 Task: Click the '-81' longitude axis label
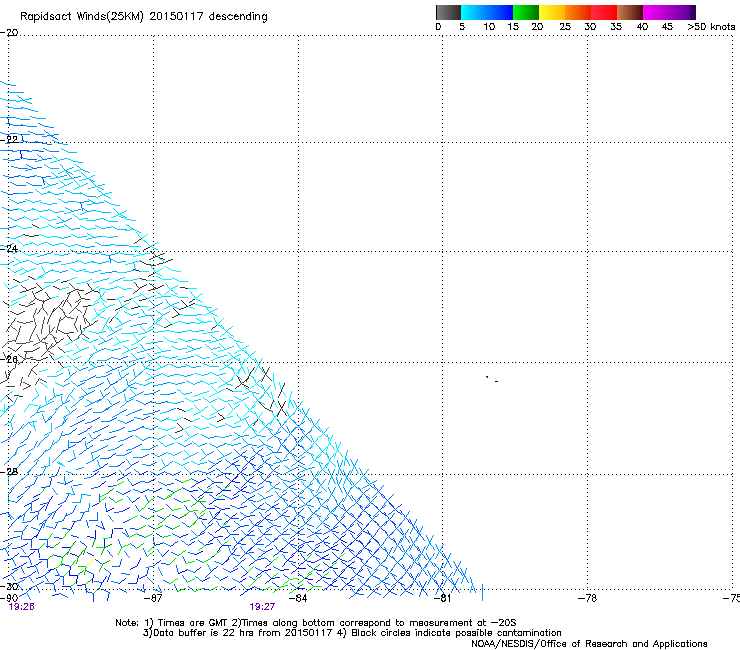[x=442, y=598]
